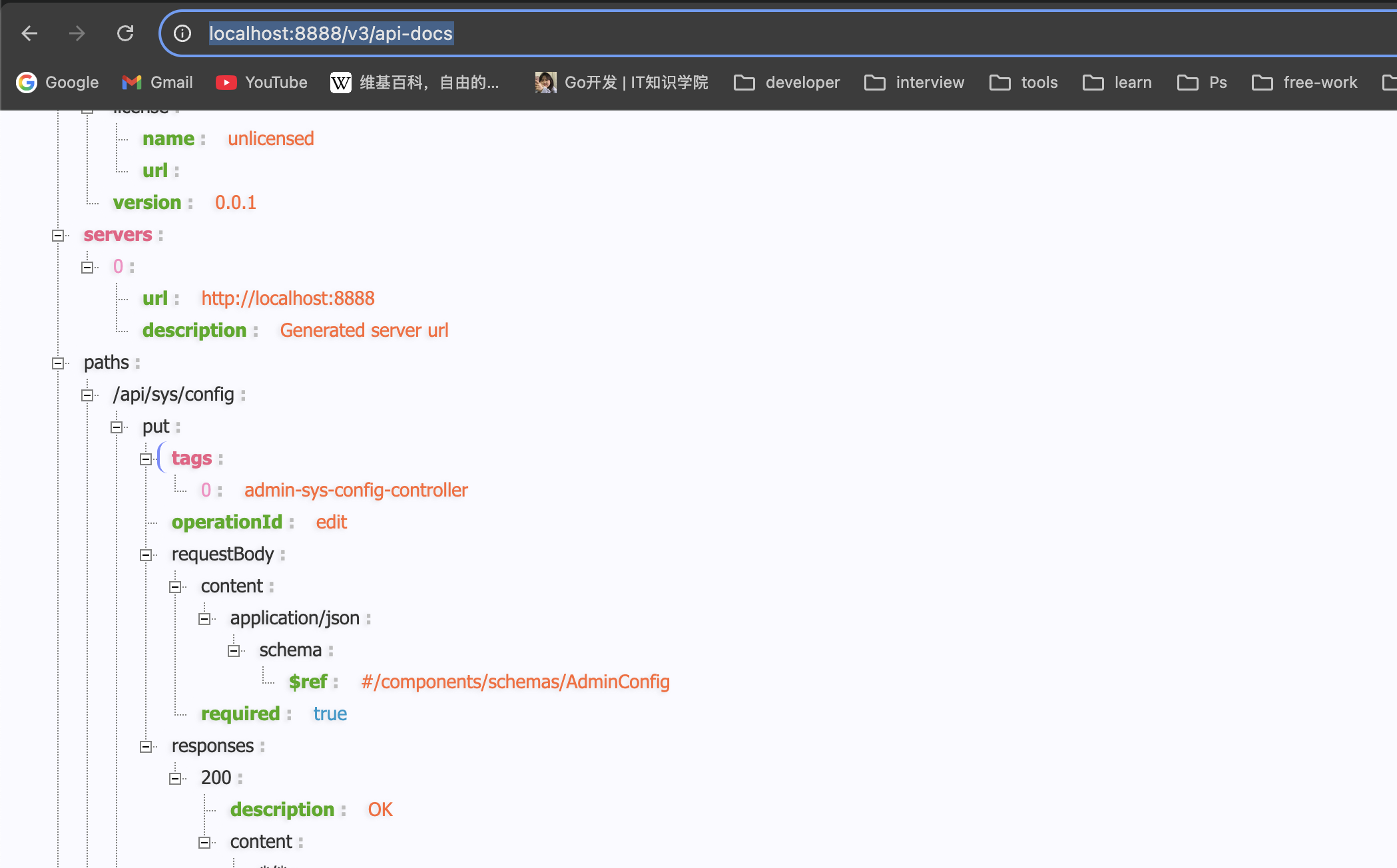Click the forward navigation arrow

[x=77, y=33]
